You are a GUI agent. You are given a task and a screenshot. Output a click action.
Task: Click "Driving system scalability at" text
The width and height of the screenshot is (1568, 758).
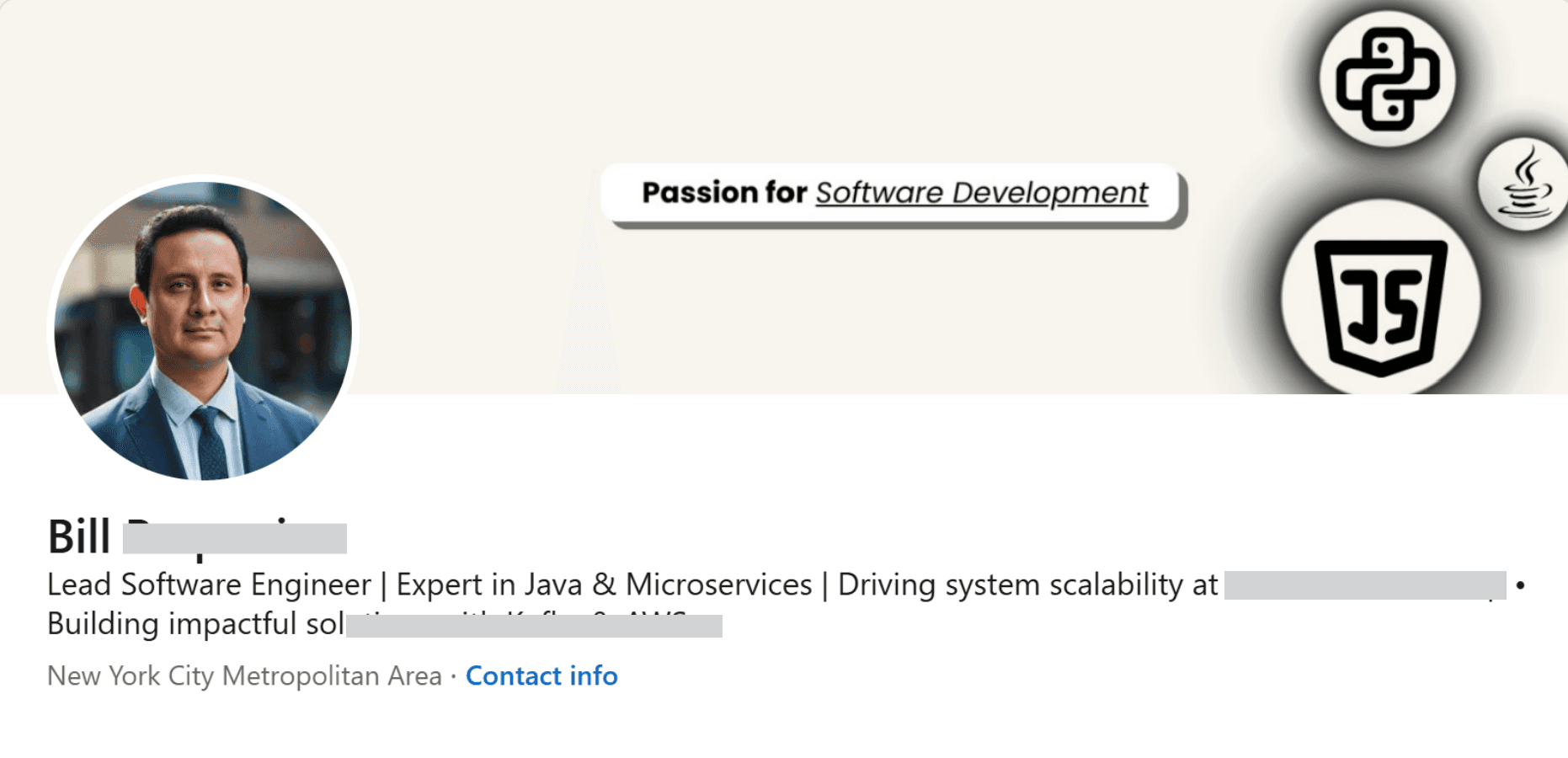(x=1027, y=585)
